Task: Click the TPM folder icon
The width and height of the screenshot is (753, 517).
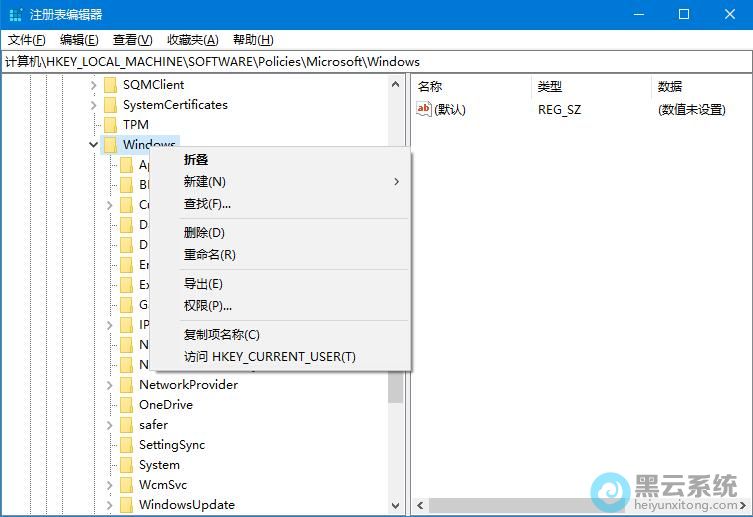Action: point(110,125)
